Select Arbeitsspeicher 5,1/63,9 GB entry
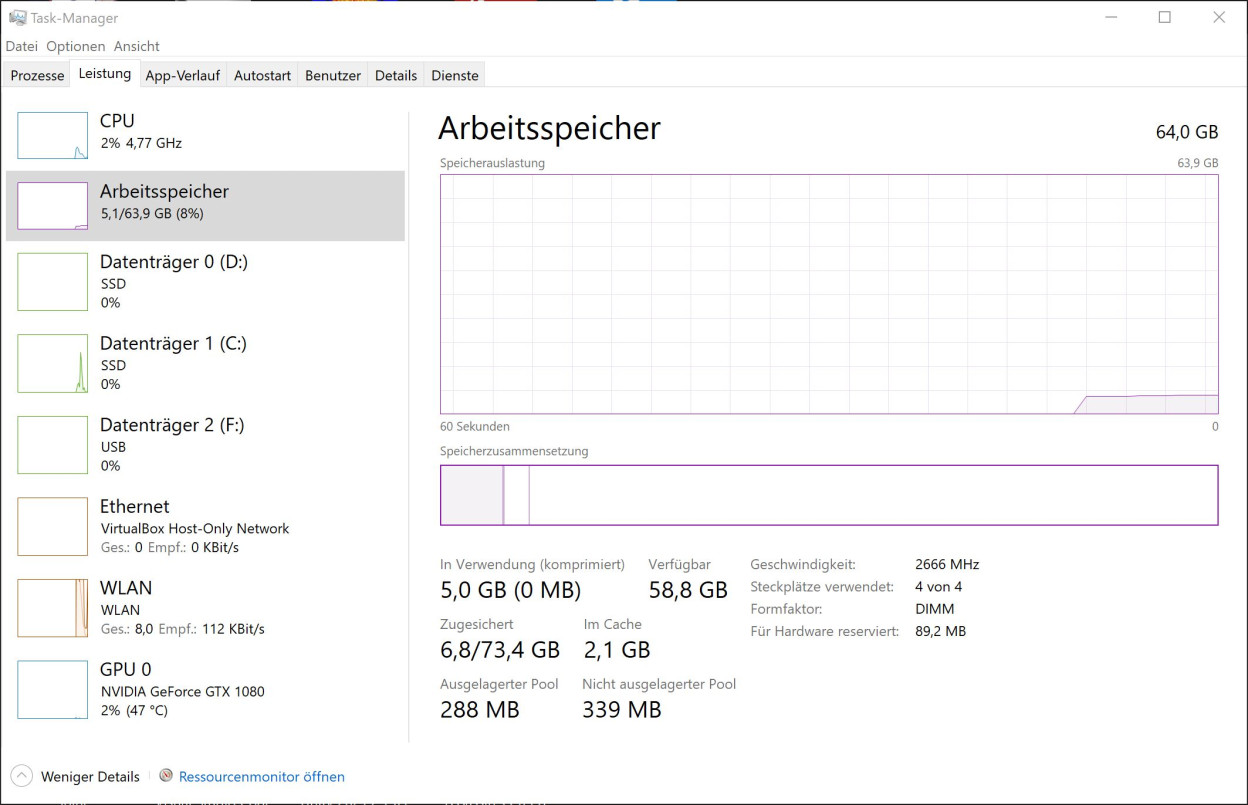Screen dimensions: 1248x805 pyautogui.click(x=205, y=205)
